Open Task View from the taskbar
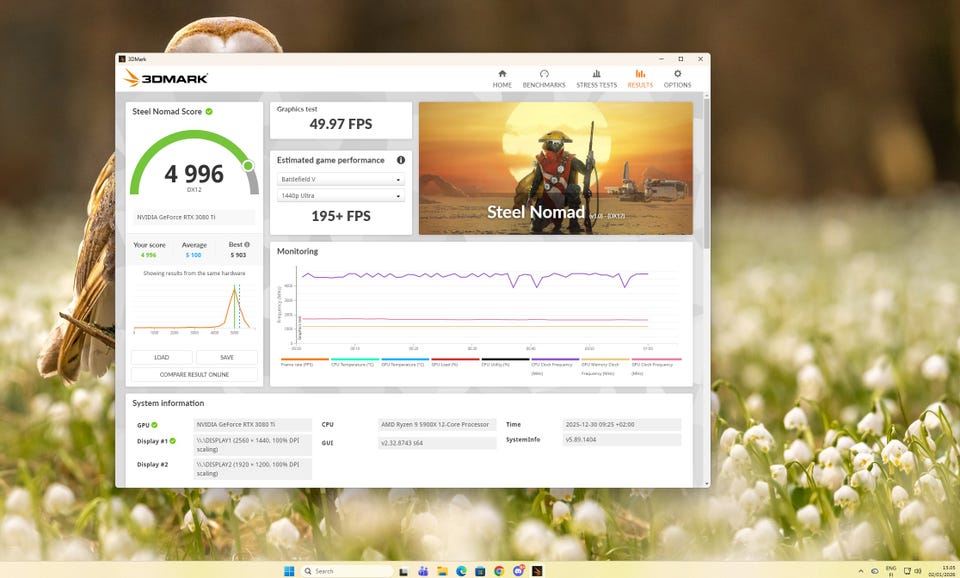The image size is (960, 578). (403, 571)
